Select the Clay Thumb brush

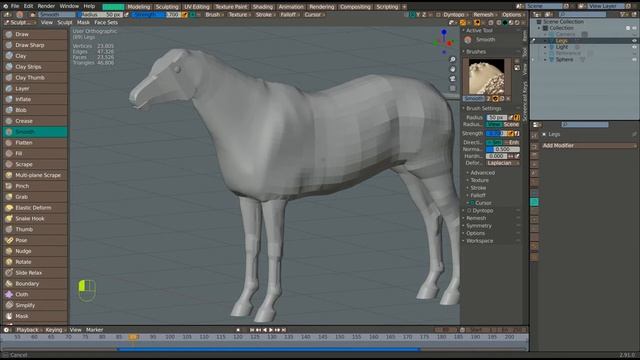(x=35, y=78)
